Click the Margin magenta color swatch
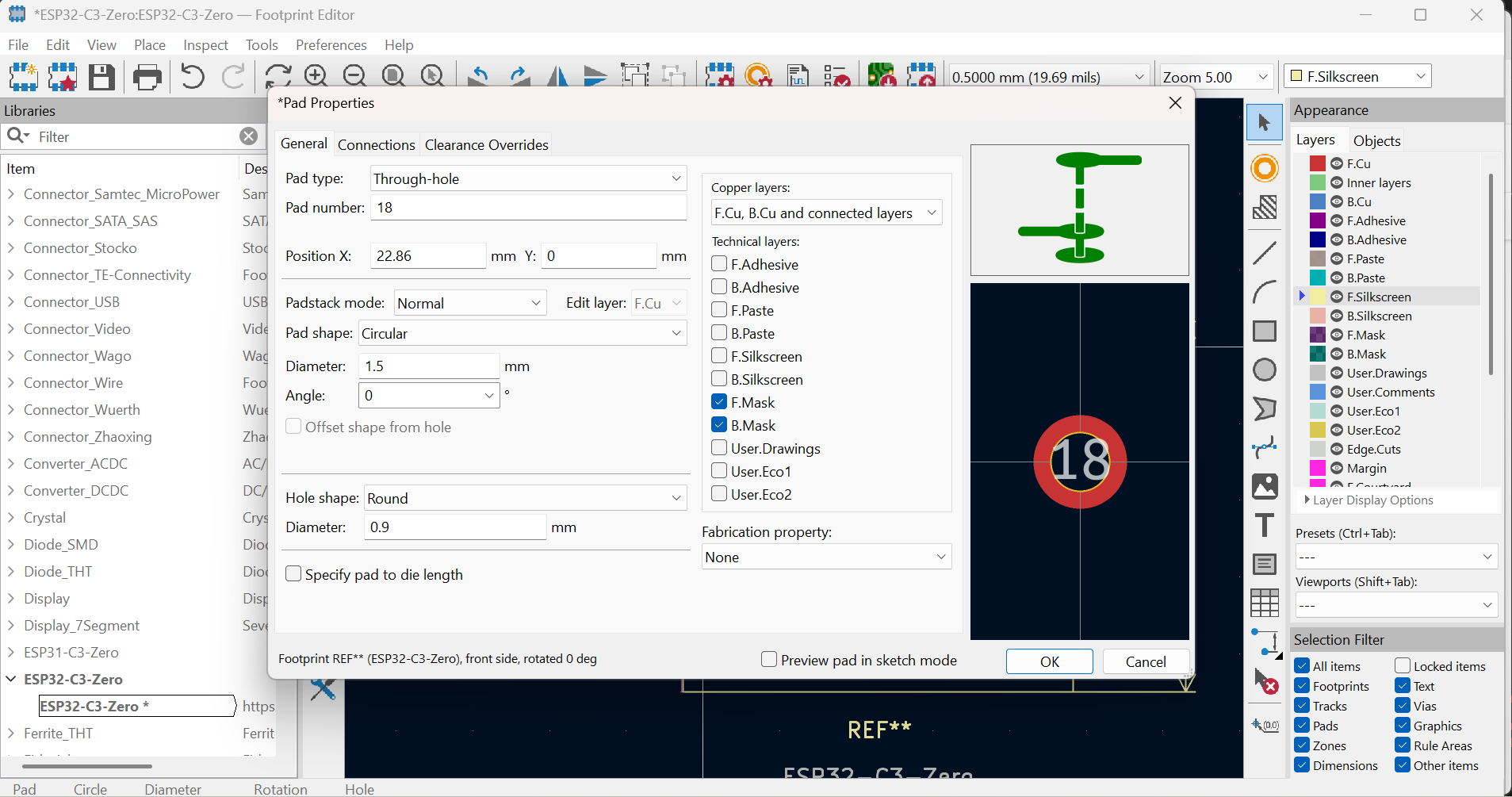 click(1318, 468)
